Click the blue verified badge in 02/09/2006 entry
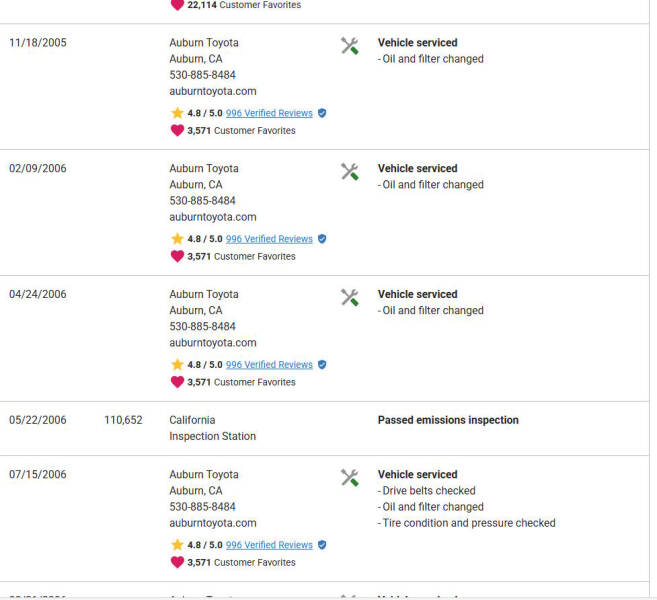The height and width of the screenshot is (600, 657). click(x=322, y=239)
